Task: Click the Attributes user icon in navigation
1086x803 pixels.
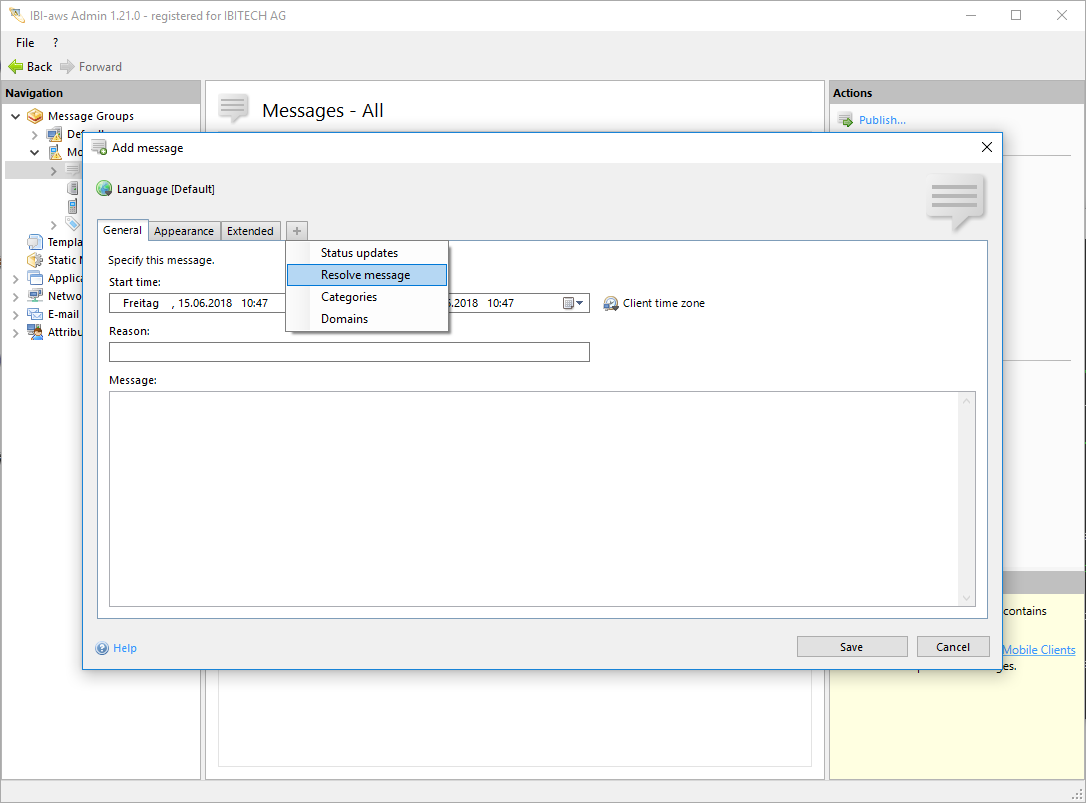Action: [35, 332]
